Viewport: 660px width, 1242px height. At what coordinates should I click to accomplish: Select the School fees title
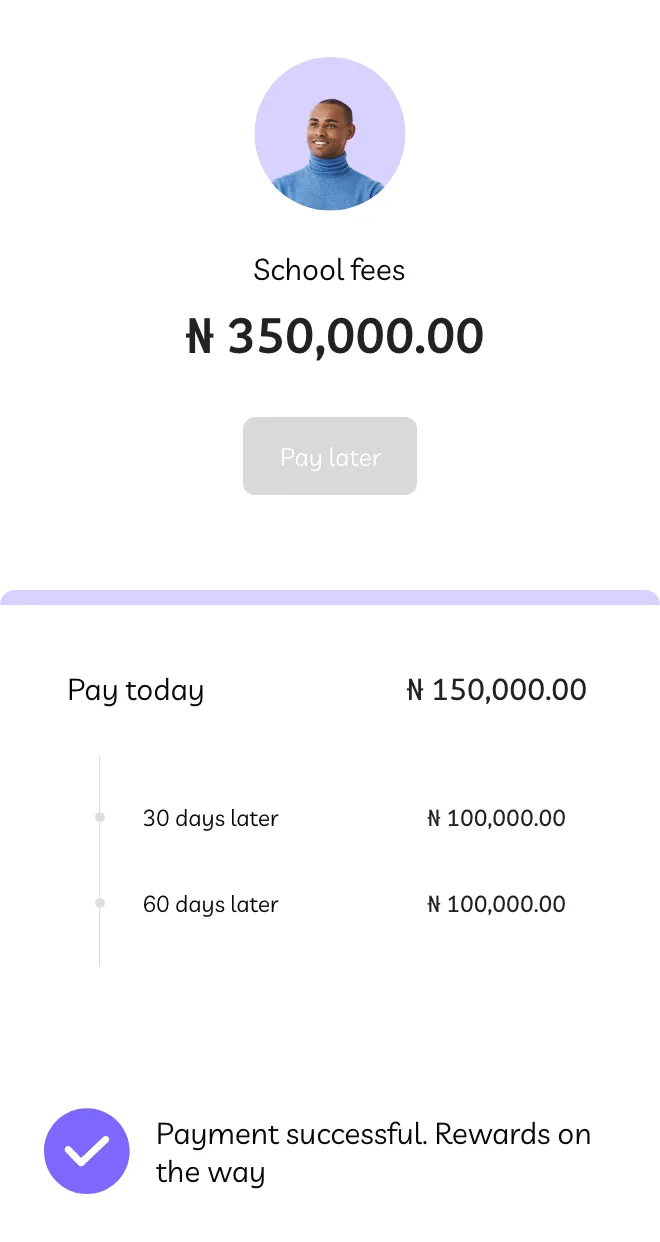point(329,270)
